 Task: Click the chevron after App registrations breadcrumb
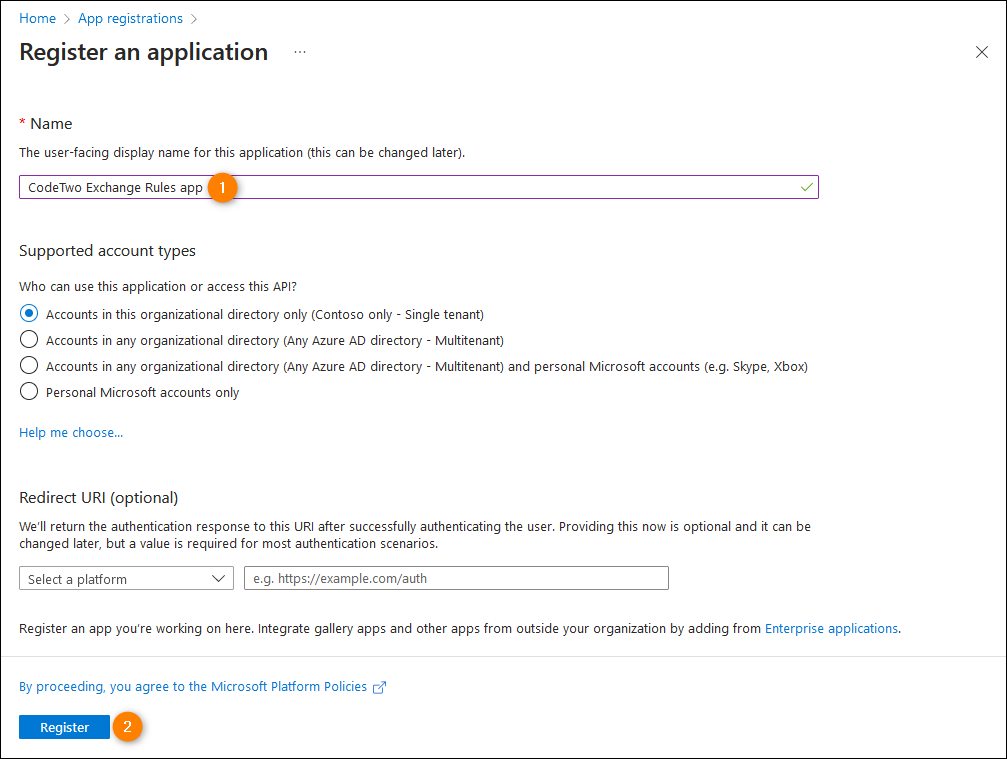coord(194,19)
